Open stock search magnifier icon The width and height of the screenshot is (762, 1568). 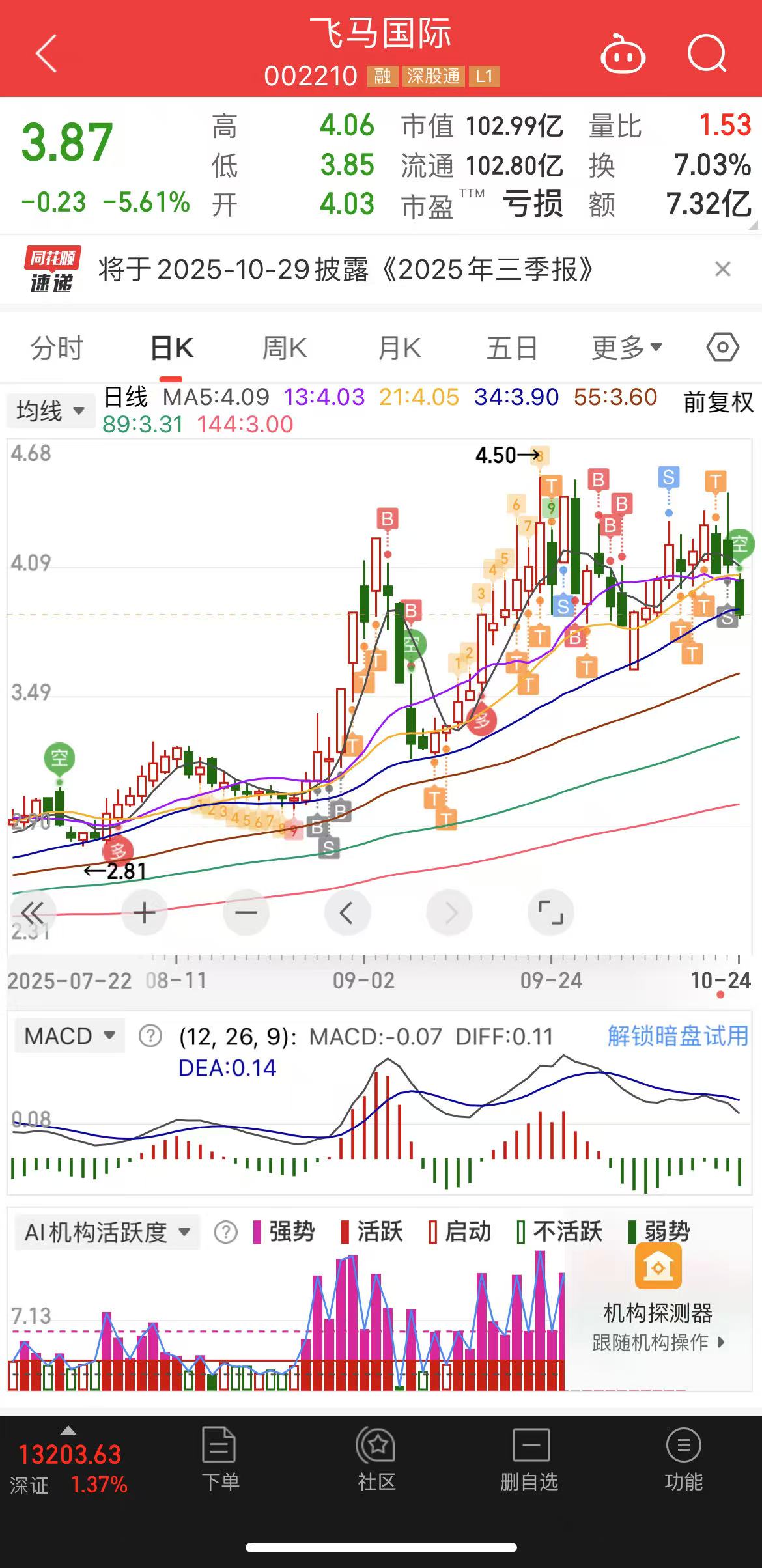(x=707, y=53)
